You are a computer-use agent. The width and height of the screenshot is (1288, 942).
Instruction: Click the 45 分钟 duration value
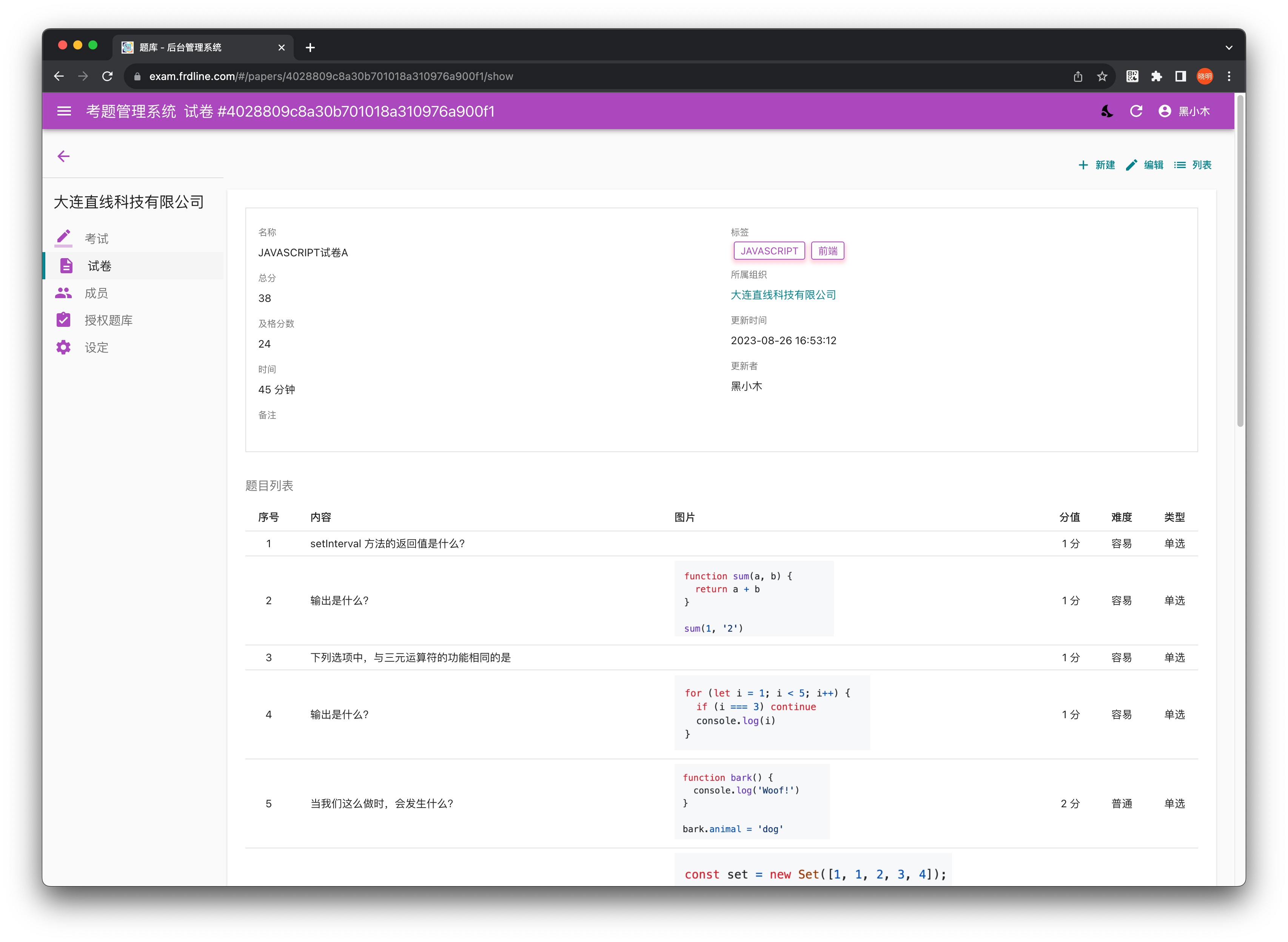(277, 389)
